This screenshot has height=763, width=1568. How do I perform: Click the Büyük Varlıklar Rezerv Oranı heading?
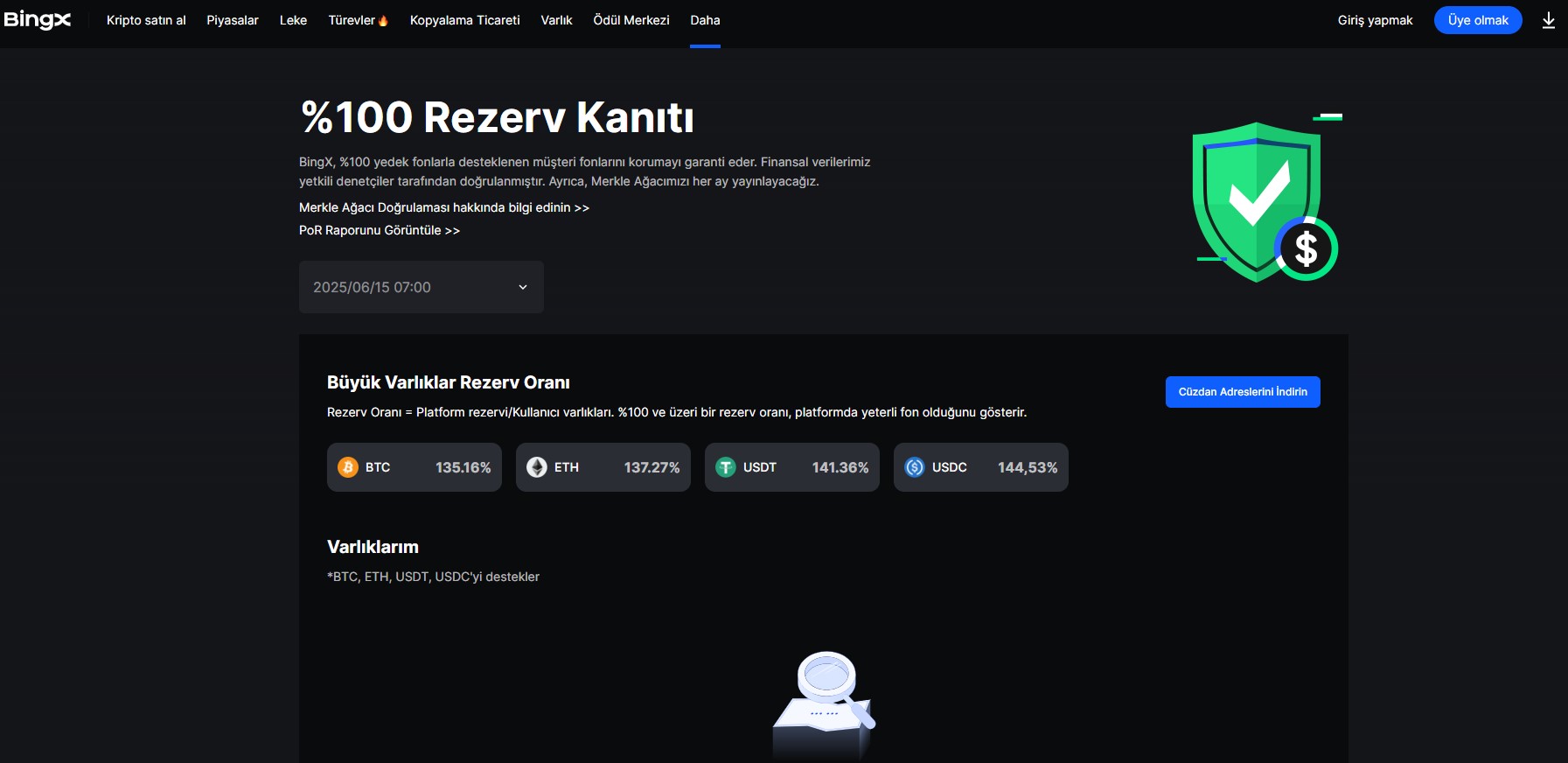449,382
